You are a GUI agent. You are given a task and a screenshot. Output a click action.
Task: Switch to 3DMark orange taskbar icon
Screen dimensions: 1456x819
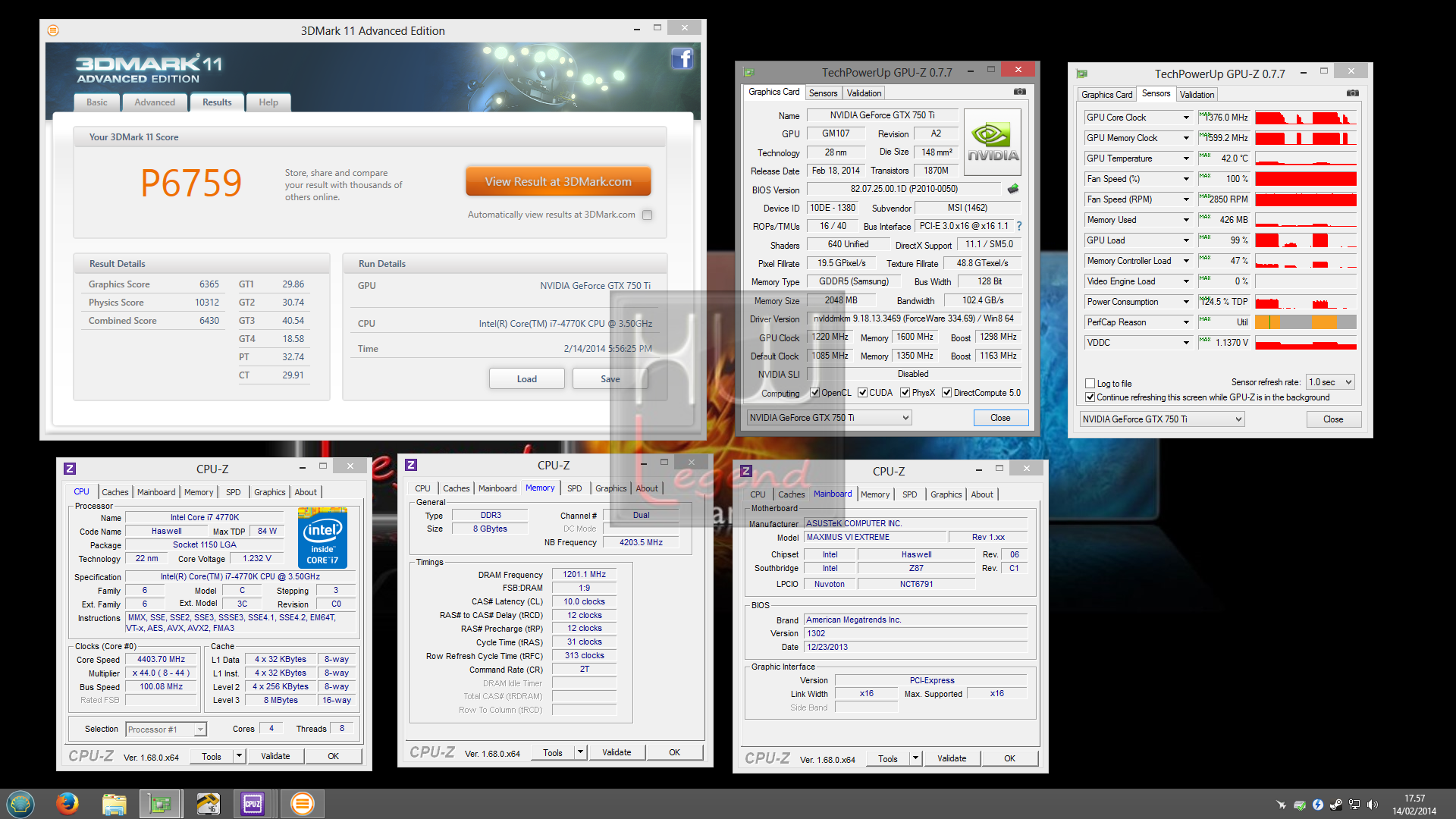click(302, 804)
